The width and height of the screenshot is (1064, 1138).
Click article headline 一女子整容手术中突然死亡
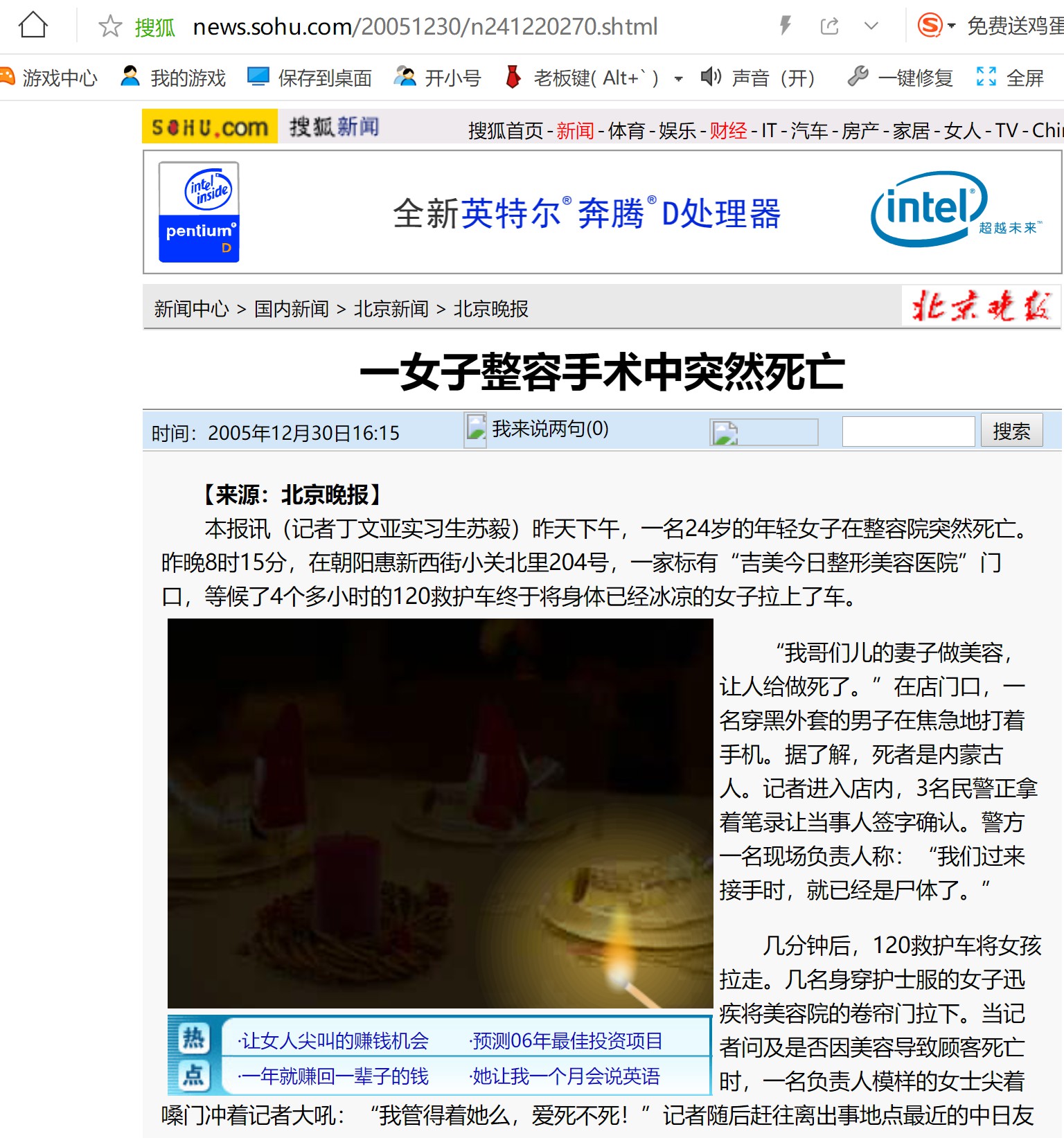[x=602, y=372]
